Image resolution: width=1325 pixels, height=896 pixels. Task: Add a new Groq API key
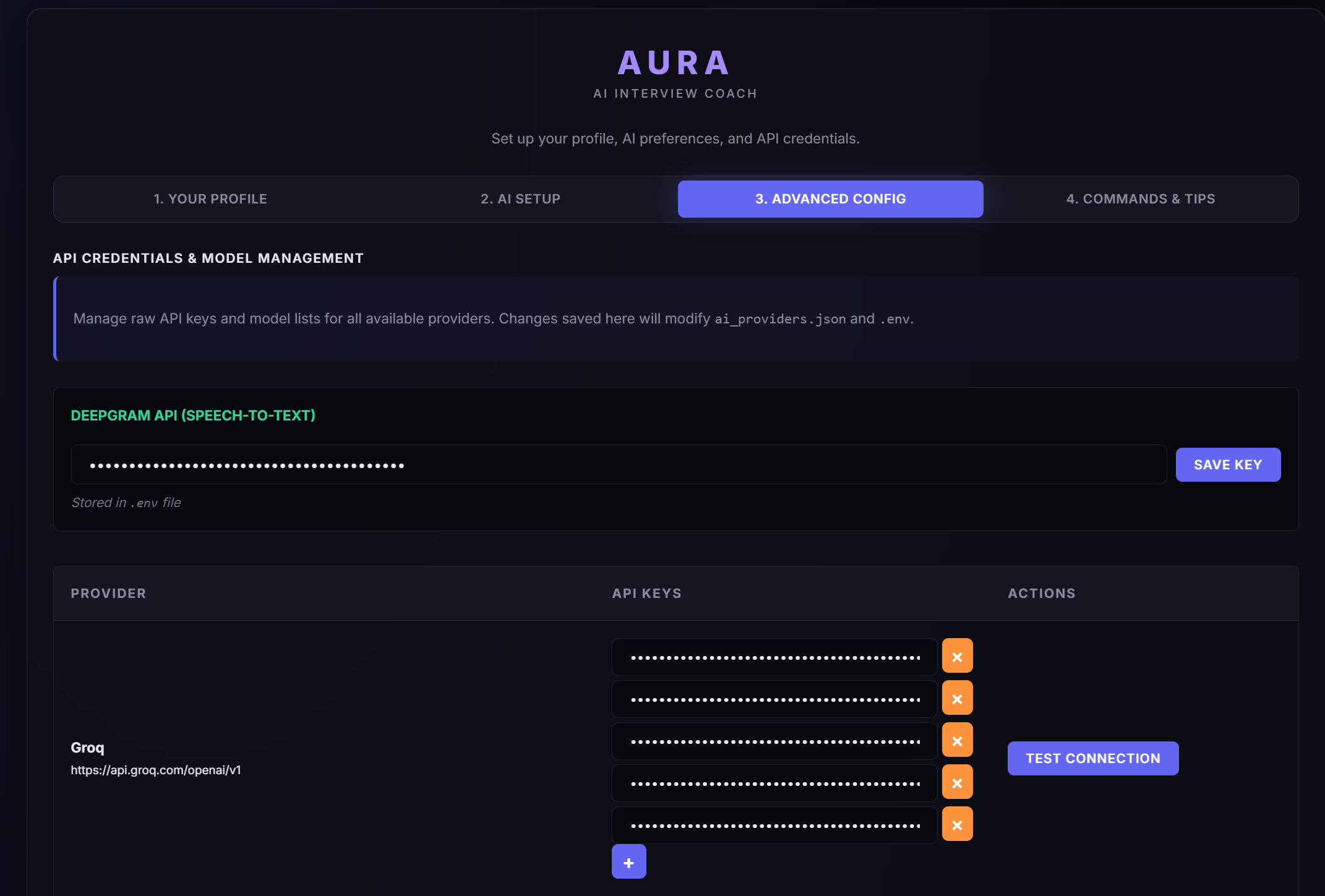click(x=628, y=861)
